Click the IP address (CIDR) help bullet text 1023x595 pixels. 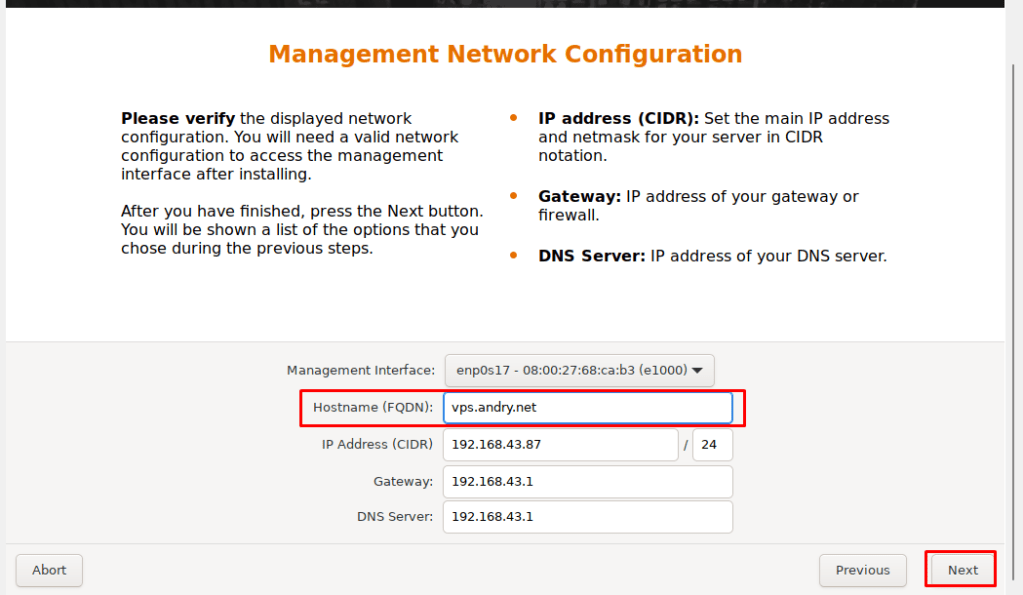(x=713, y=137)
